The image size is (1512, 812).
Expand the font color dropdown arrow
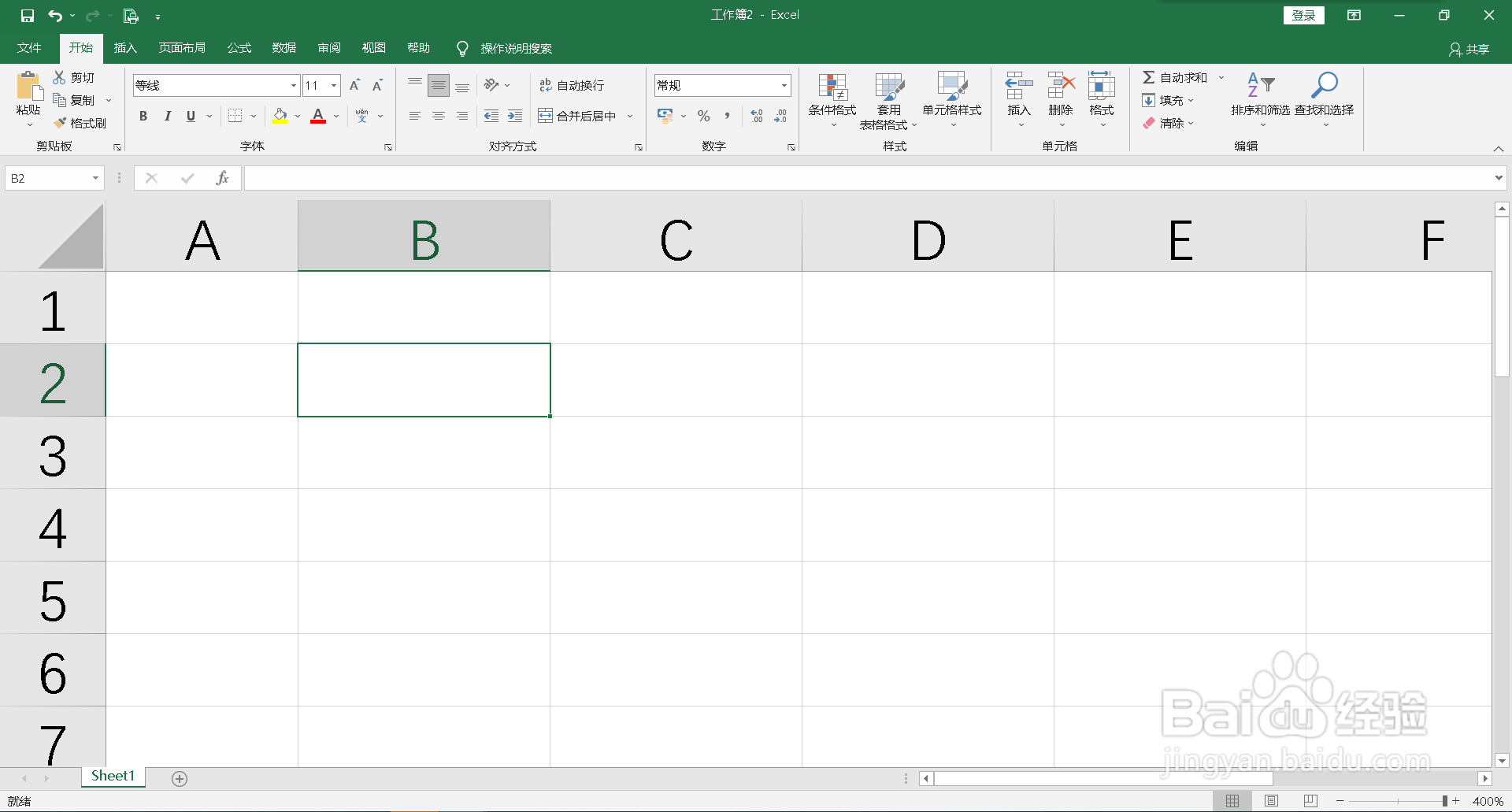pyautogui.click(x=336, y=116)
